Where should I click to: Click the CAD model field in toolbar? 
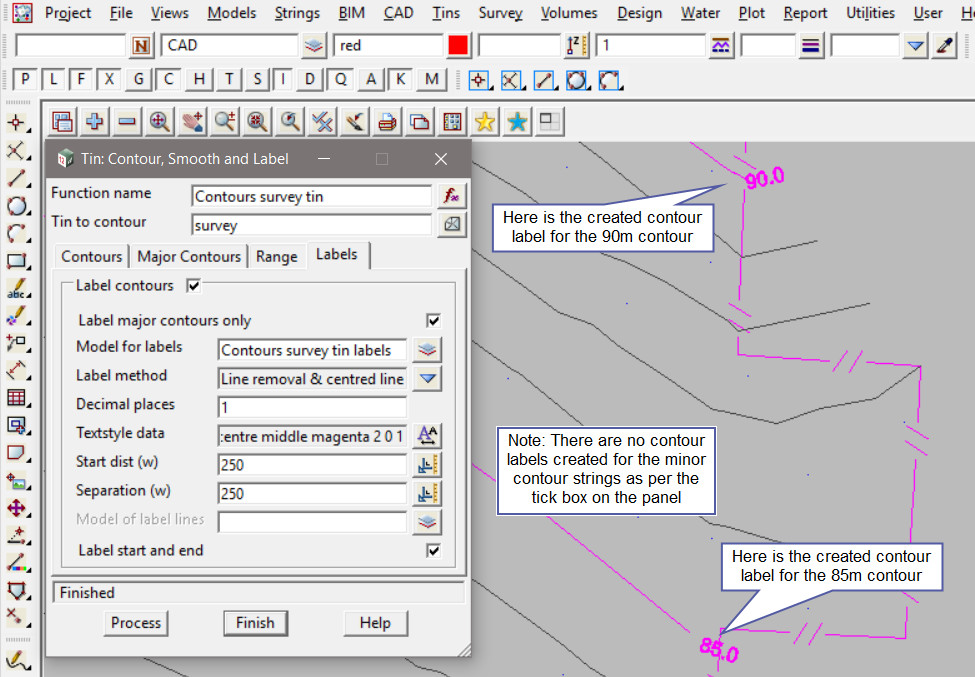pos(229,45)
